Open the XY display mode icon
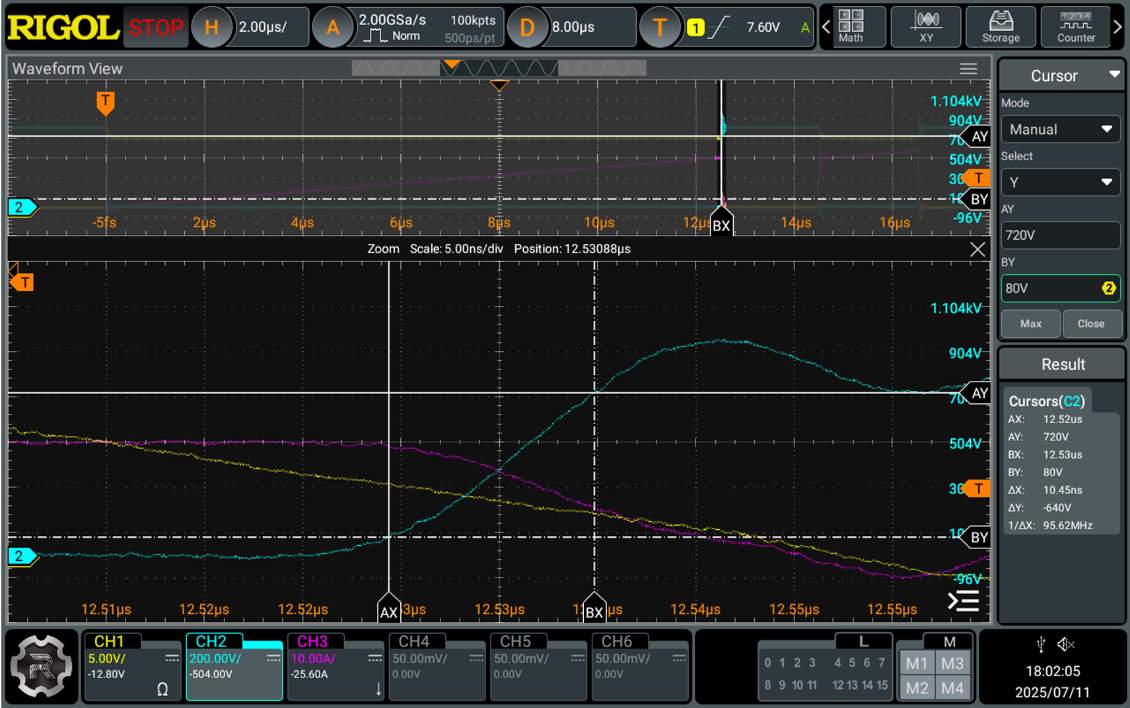This screenshot has width=1130, height=708. [x=926, y=26]
